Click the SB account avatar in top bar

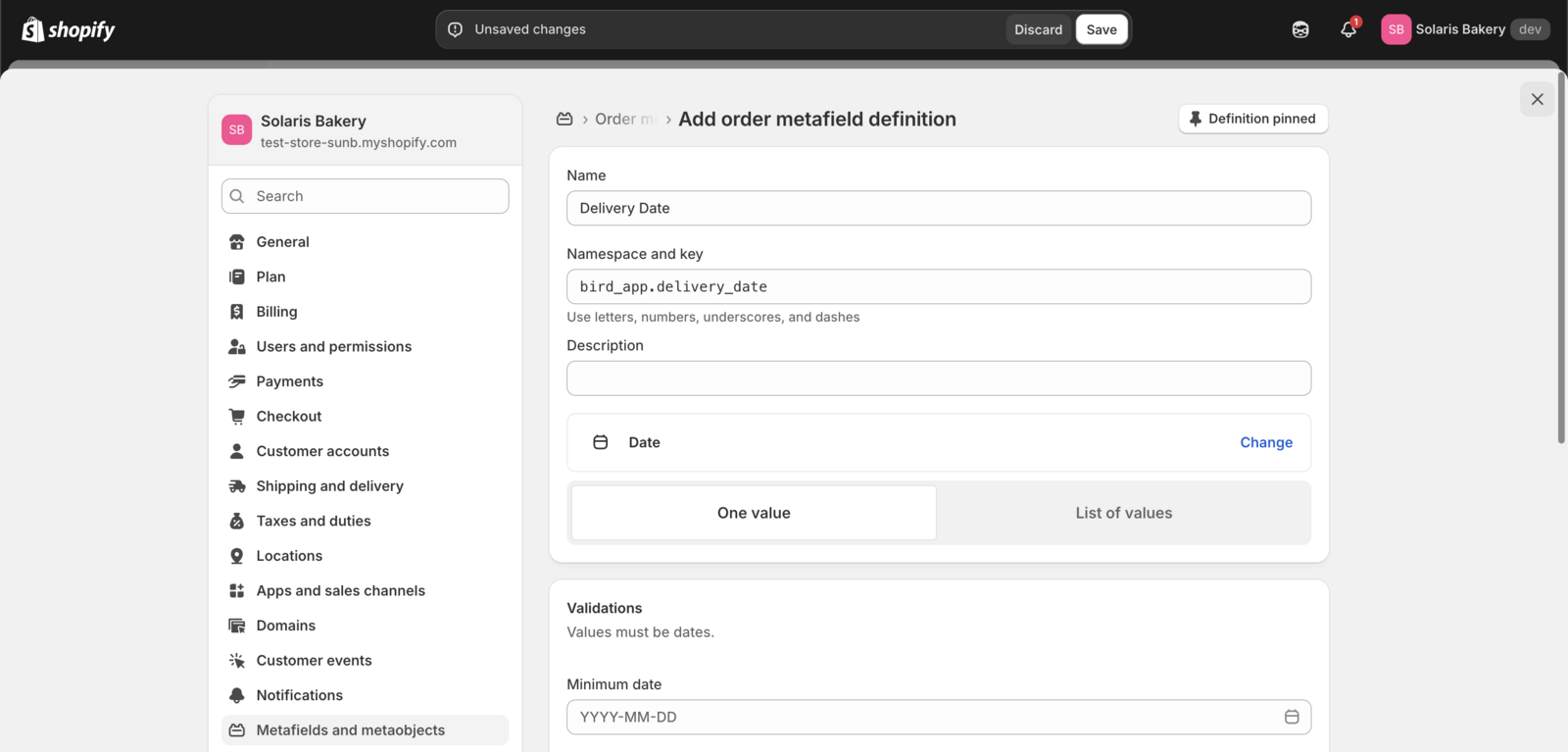1396,29
